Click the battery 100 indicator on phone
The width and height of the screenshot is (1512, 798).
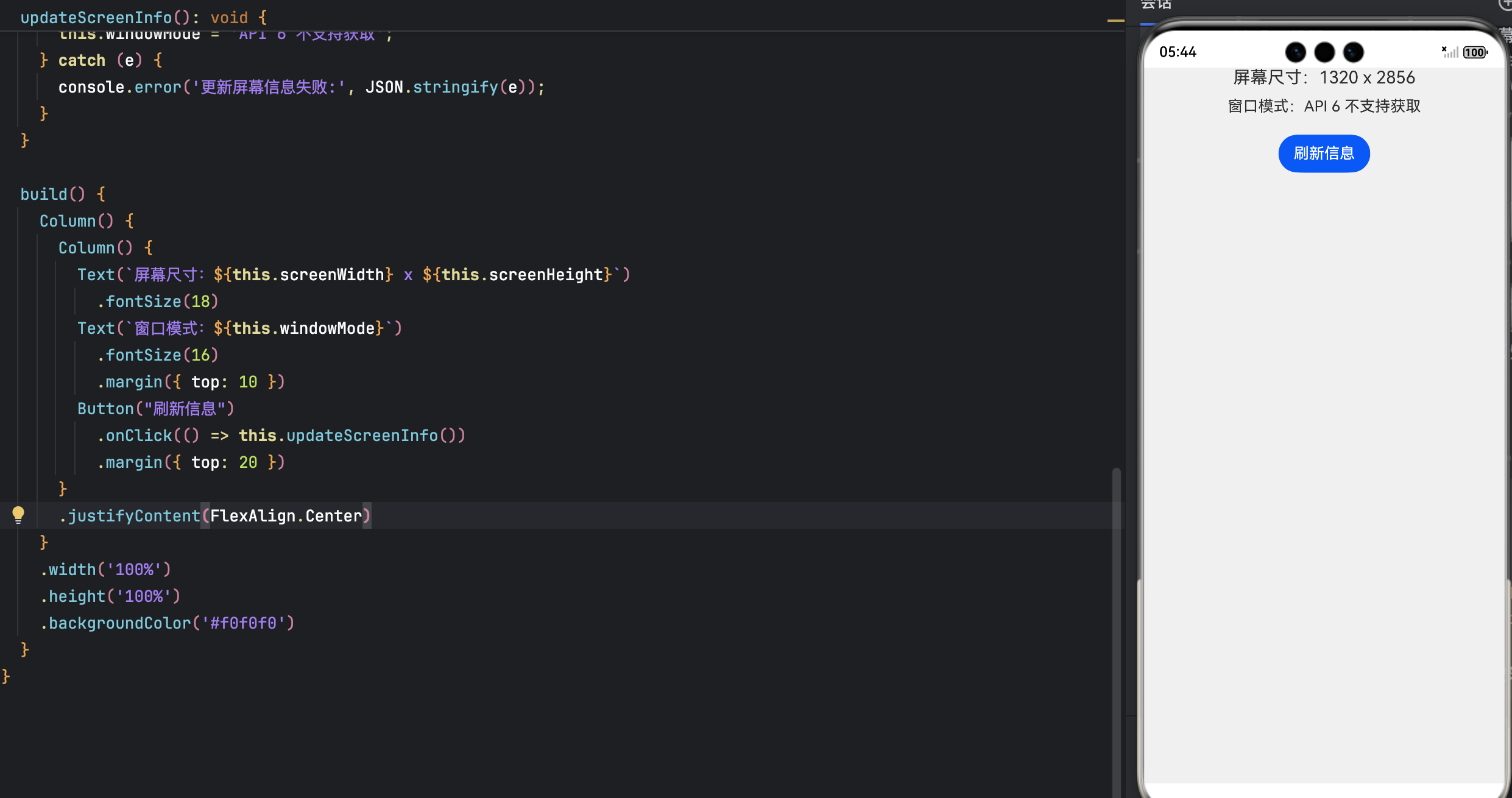[1475, 52]
